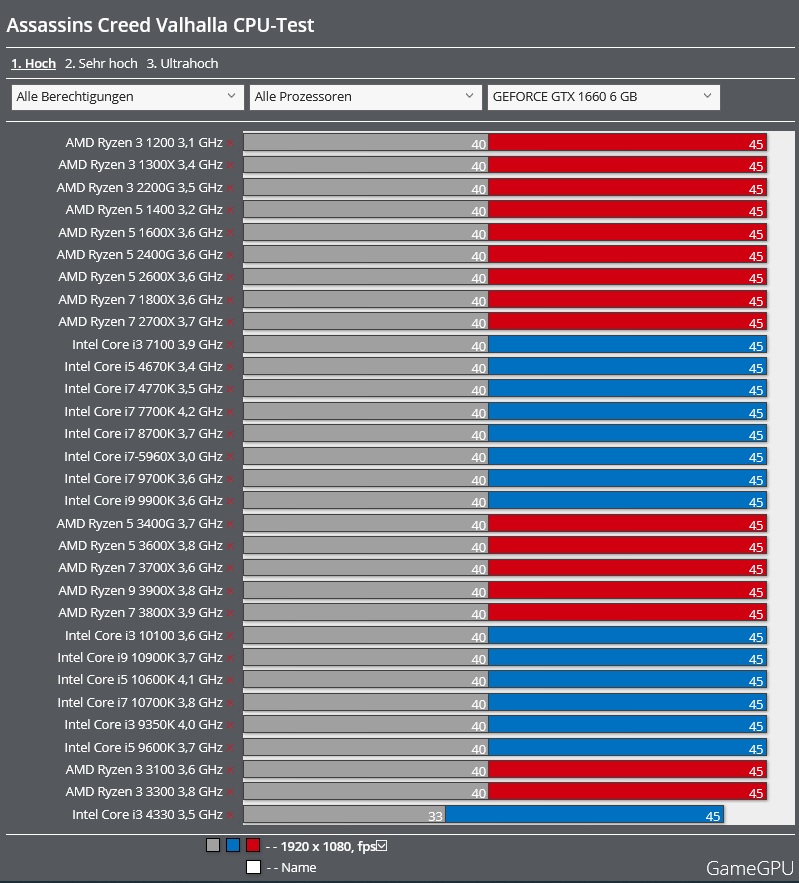Remove AMD Ryzen 5 3400G with x
Viewport: 799px width, 883px height.
[230, 524]
